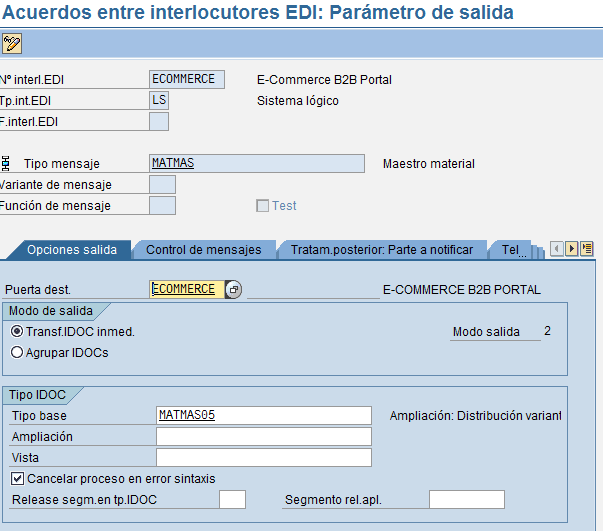Toggle Cancelar proceso en error sintaxis checkbox
Image resolution: width=603 pixels, height=531 pixels.
[x=18, y=479]
